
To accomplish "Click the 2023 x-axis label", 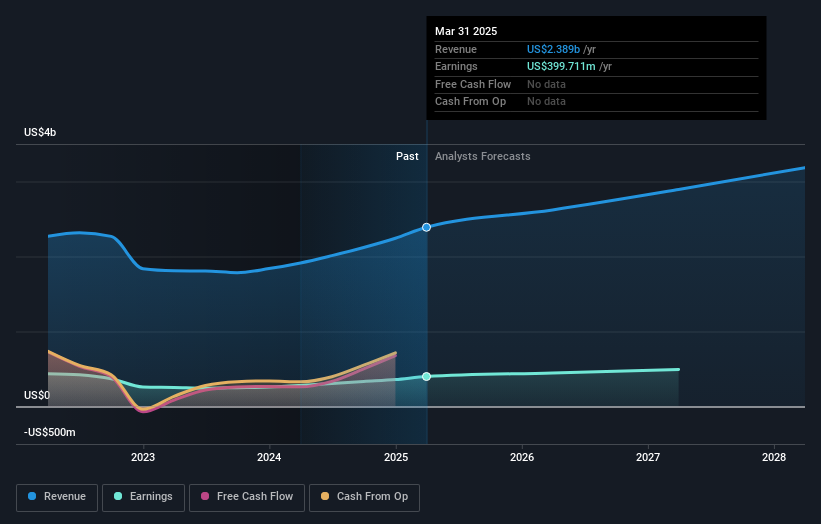I will (143, 457).
